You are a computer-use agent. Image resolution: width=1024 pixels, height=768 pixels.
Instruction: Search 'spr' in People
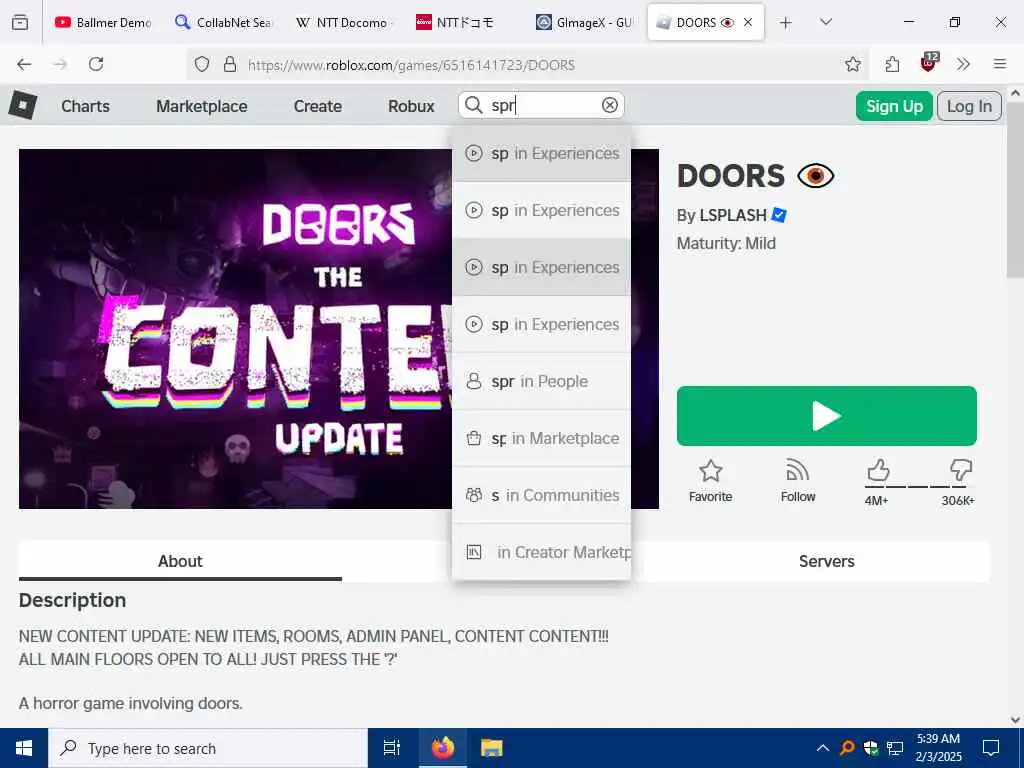(x=541, y=381)
